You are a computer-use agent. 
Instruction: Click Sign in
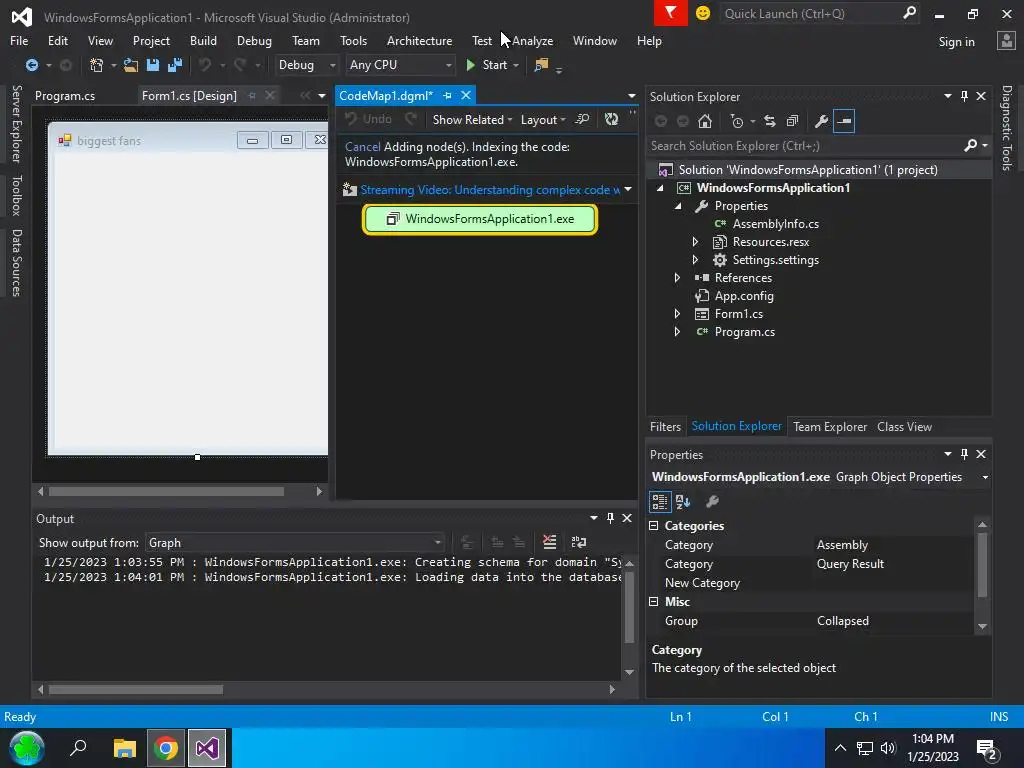pos(956,41)
